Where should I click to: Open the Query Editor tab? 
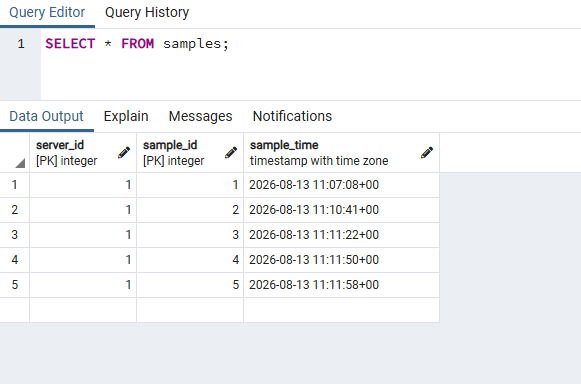coord(47,12)
